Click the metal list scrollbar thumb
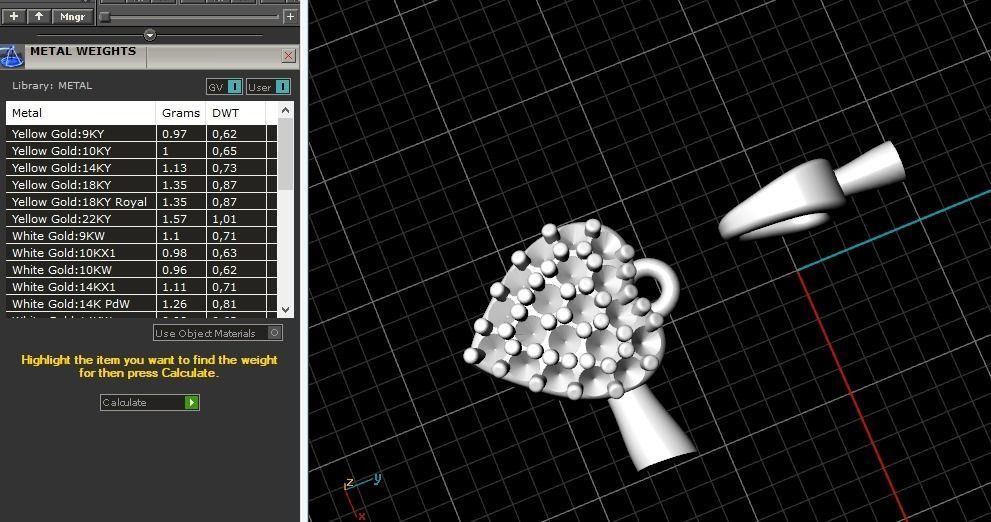 [x=286, y=154]
